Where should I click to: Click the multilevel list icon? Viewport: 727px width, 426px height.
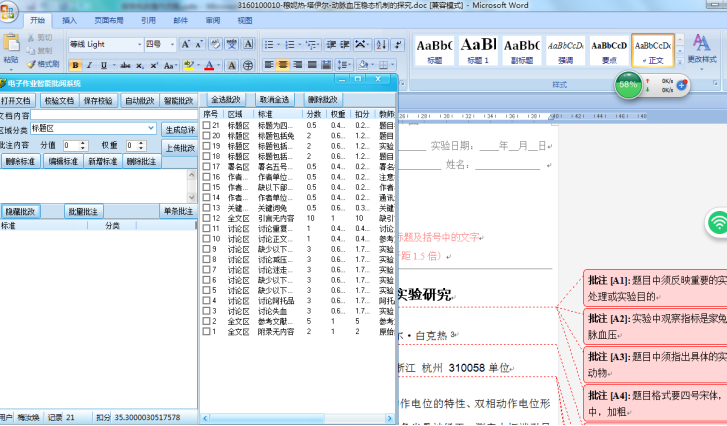[x=311, y=45]
